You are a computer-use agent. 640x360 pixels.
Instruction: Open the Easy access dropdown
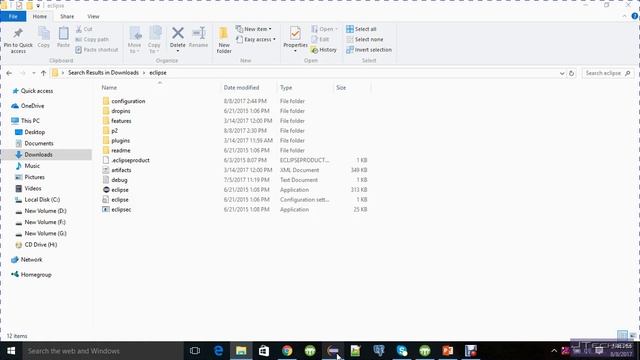[256, 39]
